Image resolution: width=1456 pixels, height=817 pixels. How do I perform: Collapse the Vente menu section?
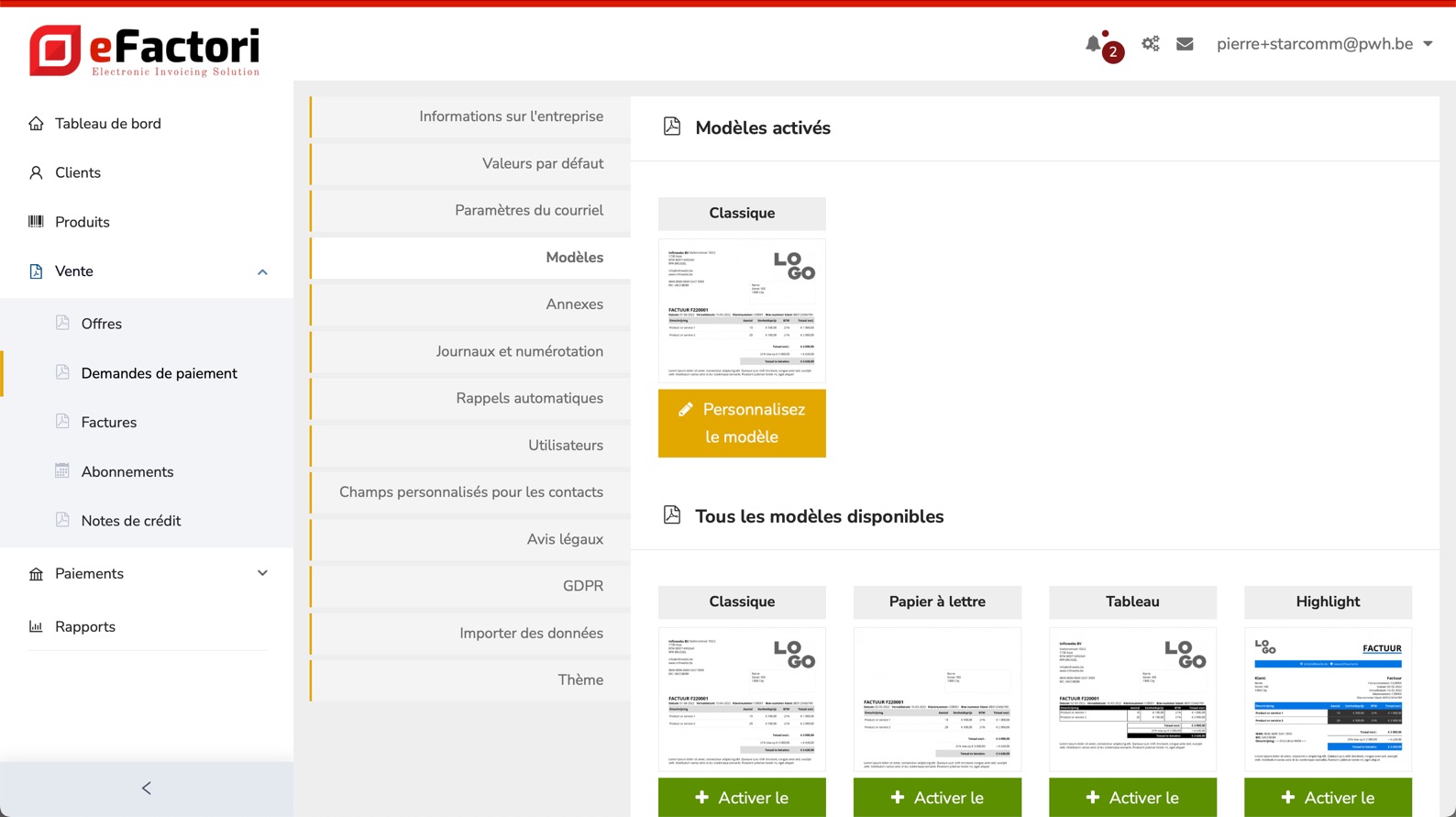(262, 271)
